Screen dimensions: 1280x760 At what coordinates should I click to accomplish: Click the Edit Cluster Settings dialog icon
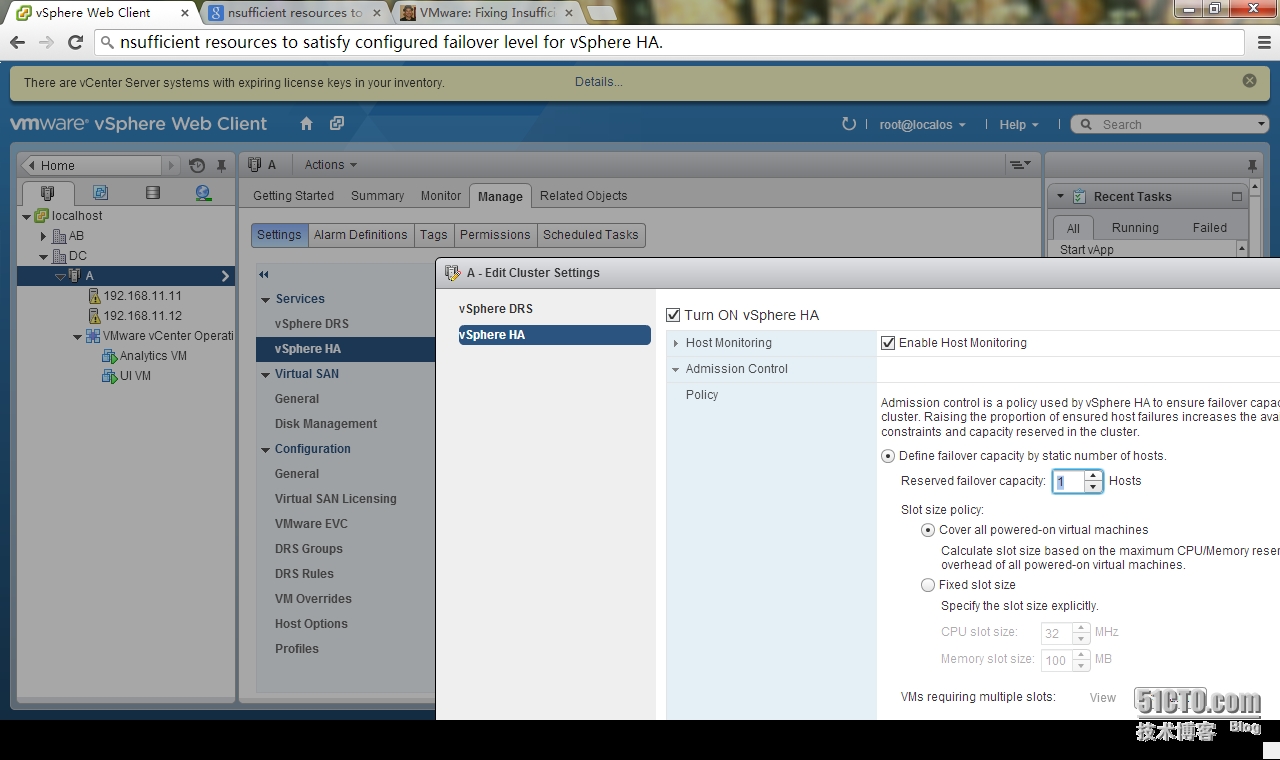point(452,273)
